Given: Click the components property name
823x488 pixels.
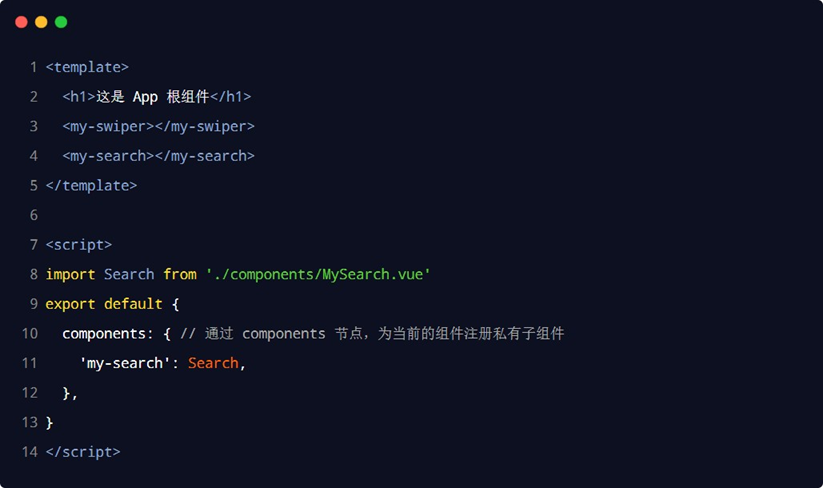Looking at the screenshot, I should point(104,333).
